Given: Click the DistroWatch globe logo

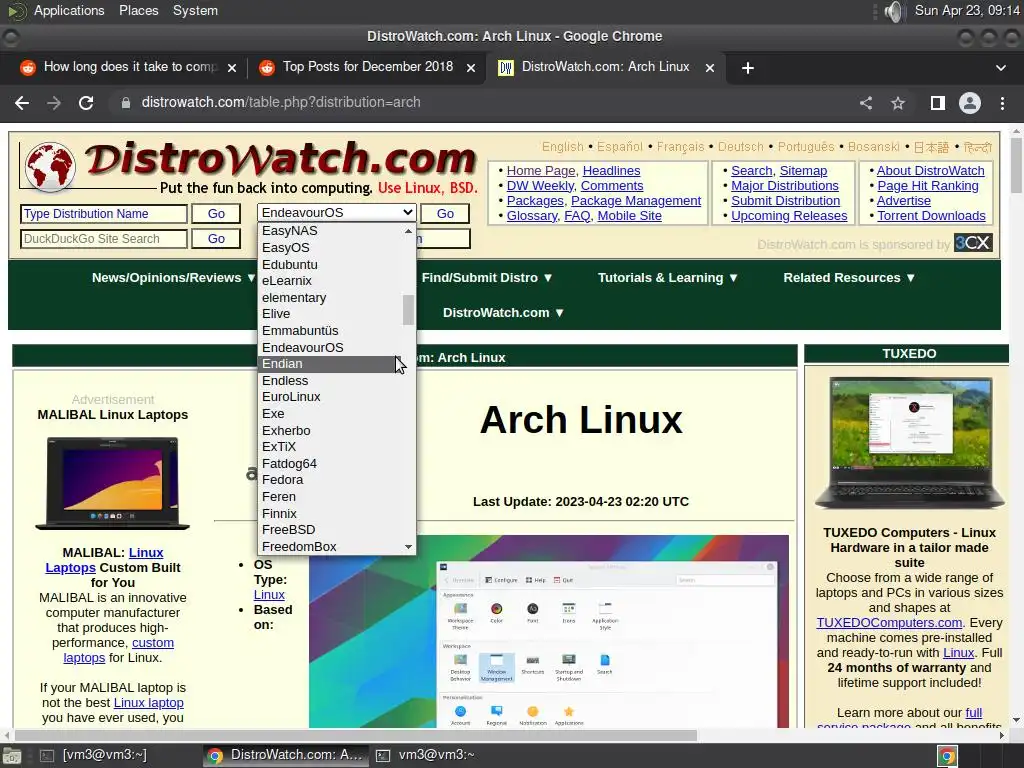Looking at the screenshot, I should pyautogui.click(x=49, y=167).
